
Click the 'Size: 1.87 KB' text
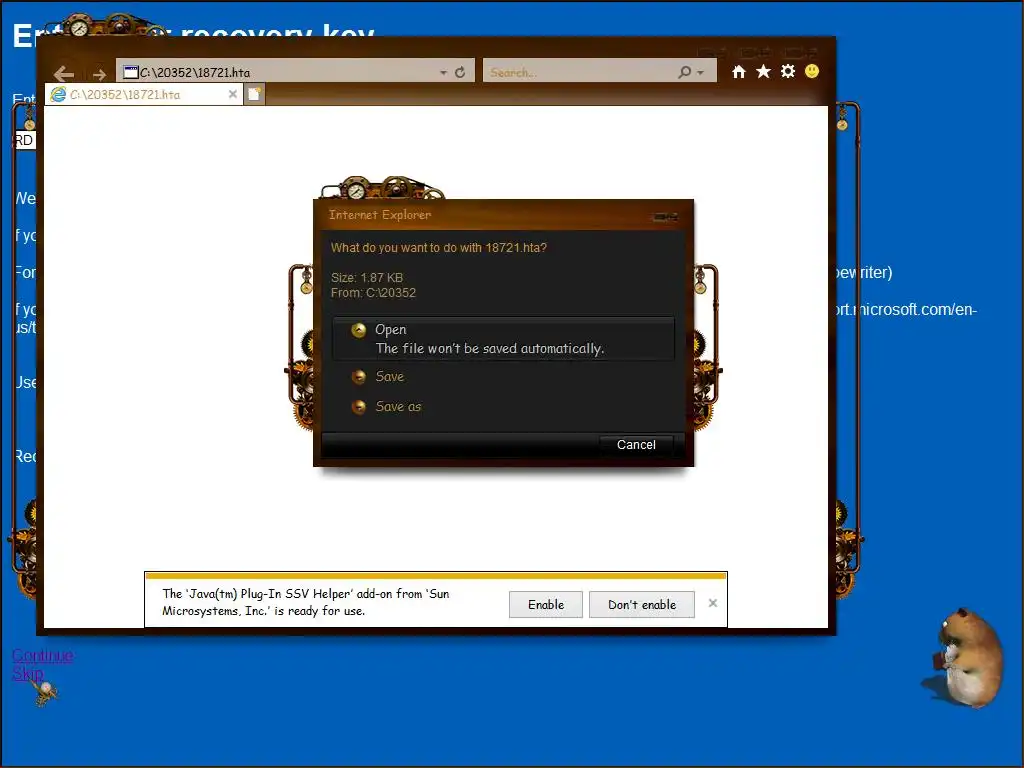[366, 278]
